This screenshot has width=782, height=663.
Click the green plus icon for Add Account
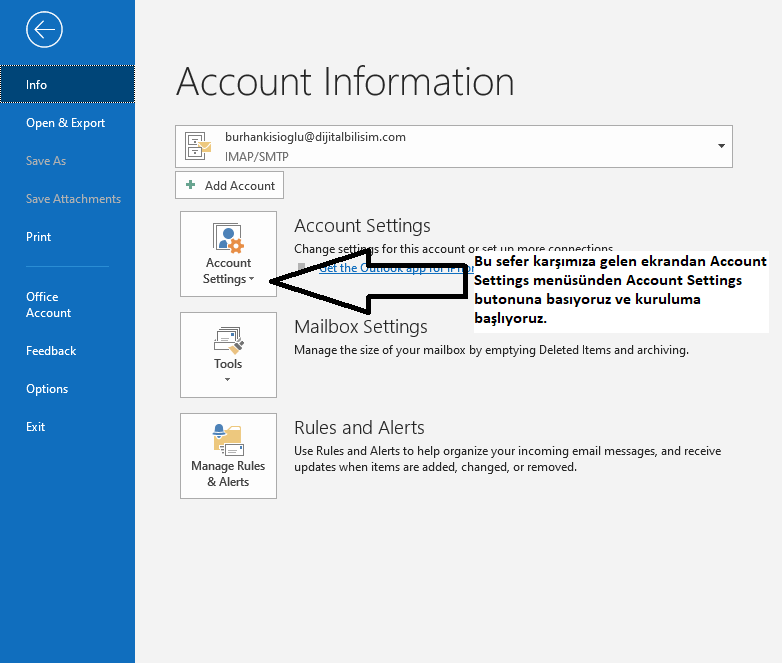click(191, 185)
